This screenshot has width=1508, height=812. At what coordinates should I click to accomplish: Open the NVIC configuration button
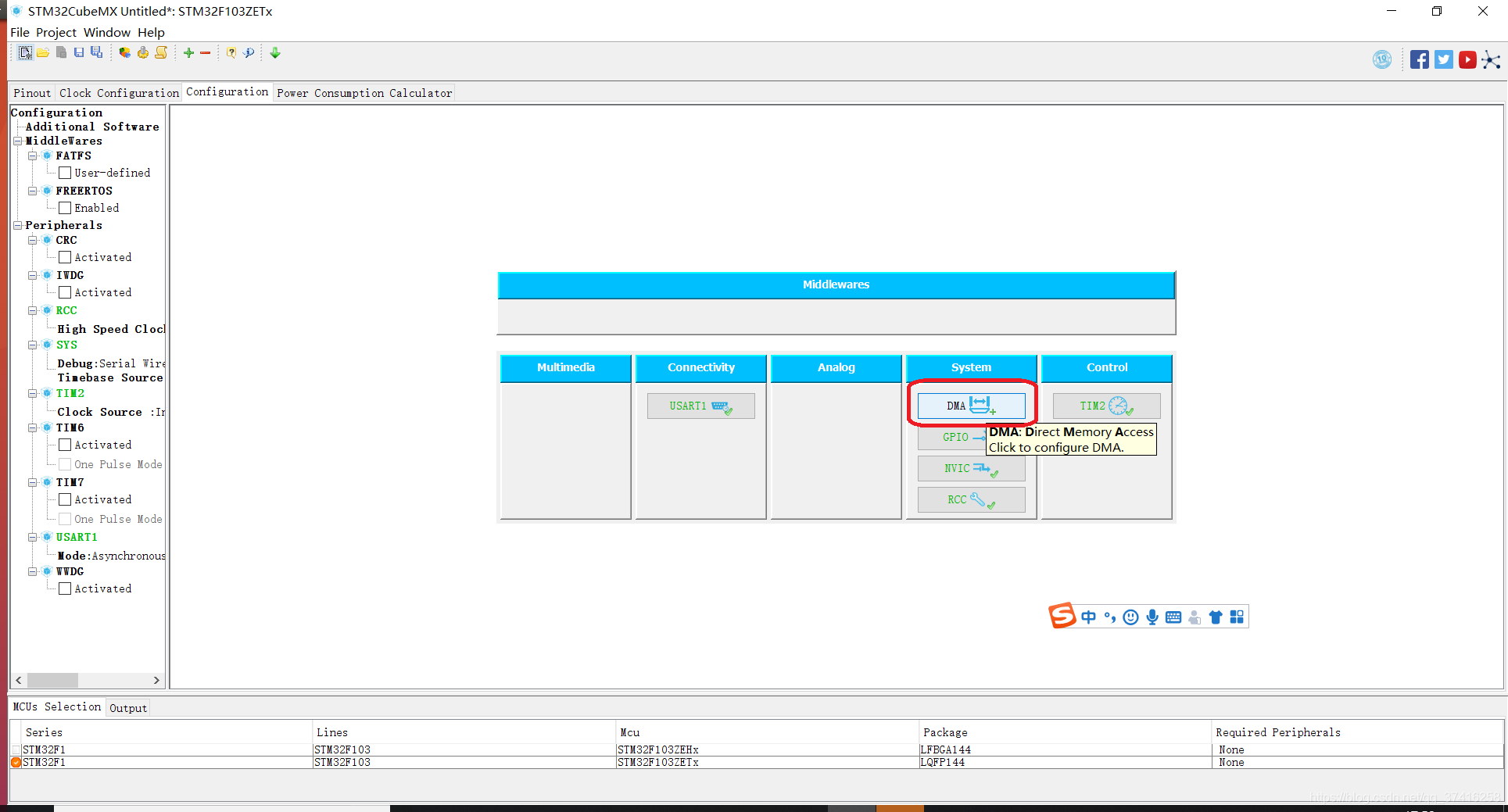tap(971, 468)
